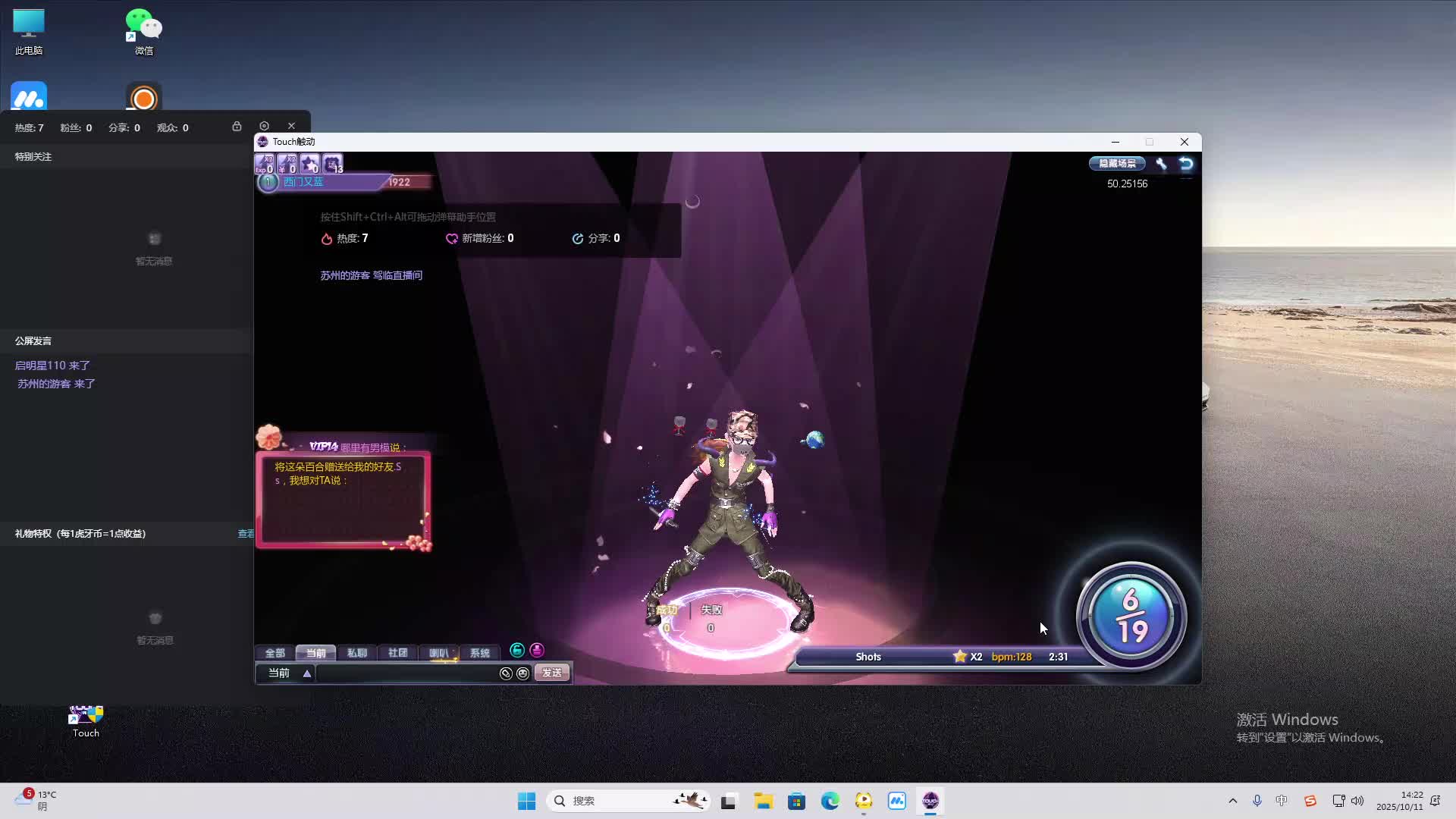Toggle 隐藏场景 hide scene button
This screenshot has width=1456, height=819.
(x=1117, y=163)
